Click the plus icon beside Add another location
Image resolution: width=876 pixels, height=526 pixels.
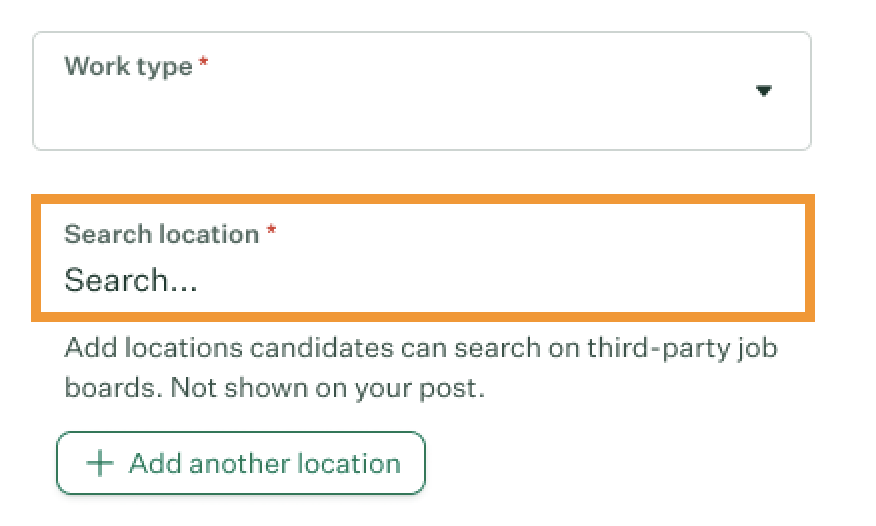tap(100, 464)
